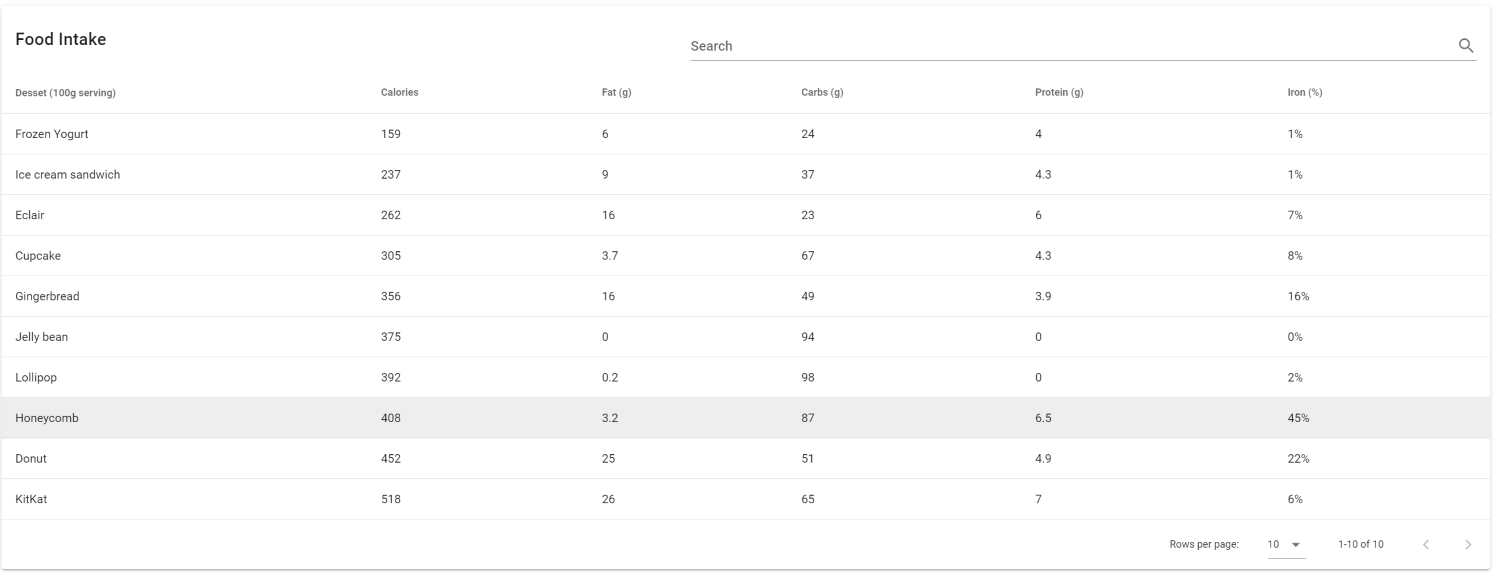Sort by Iron (%) column header
This screenshot has width=1500, height=572.
pos(1304,93)
